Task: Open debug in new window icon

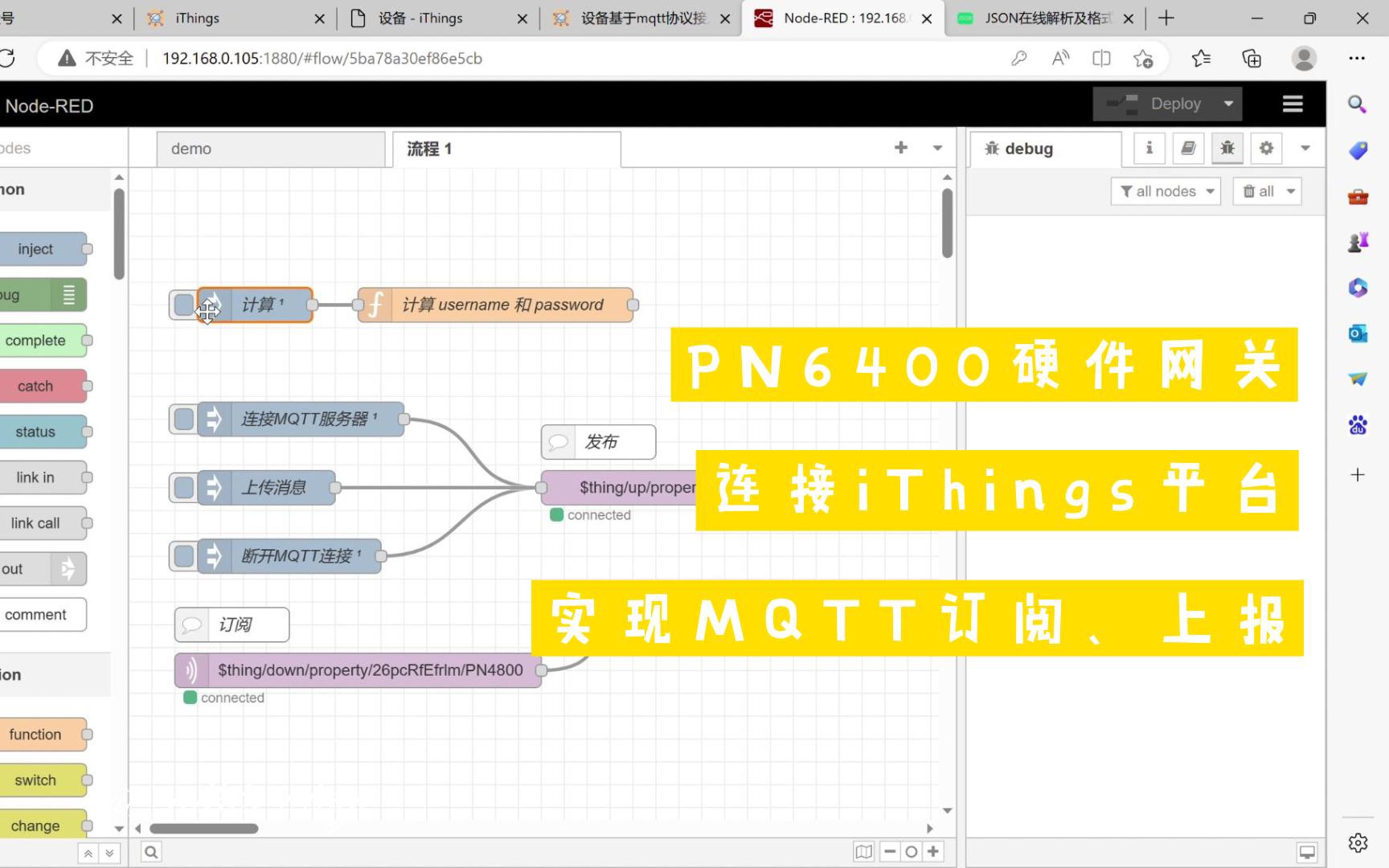Action: (1308, 852)
